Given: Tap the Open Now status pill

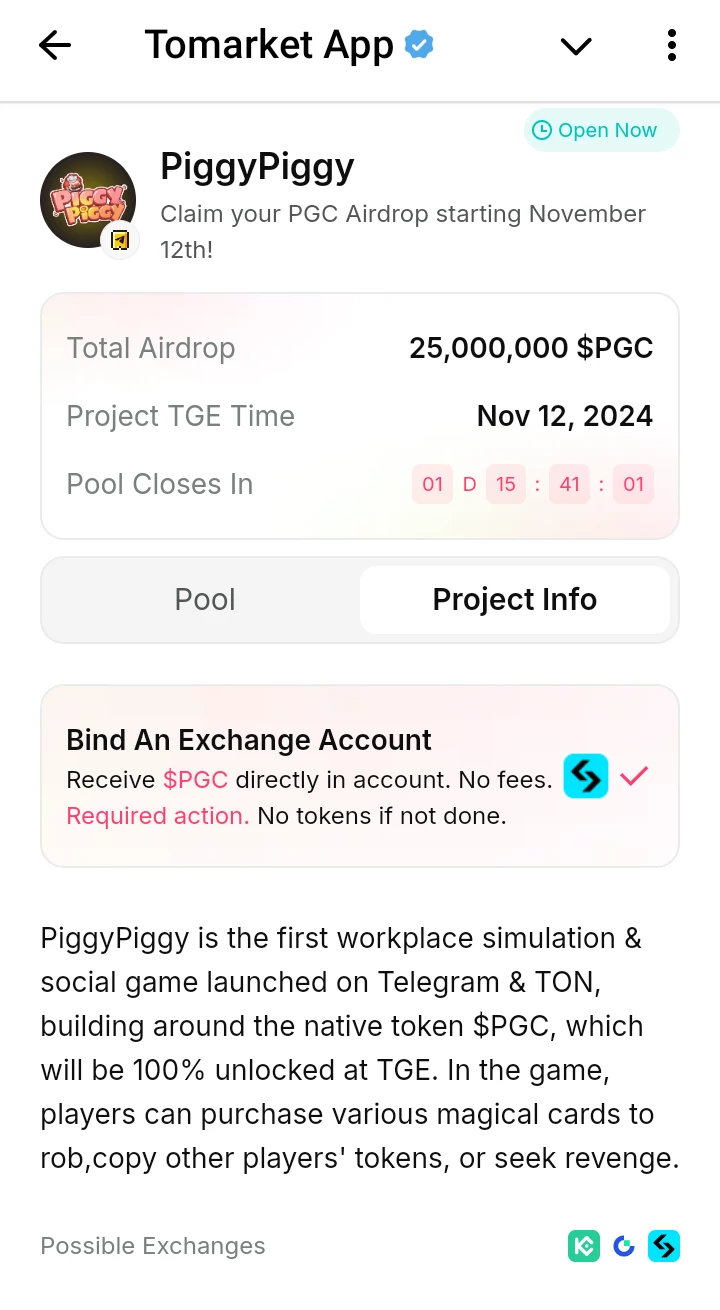Looking at the screenshot, I should 601,130.
